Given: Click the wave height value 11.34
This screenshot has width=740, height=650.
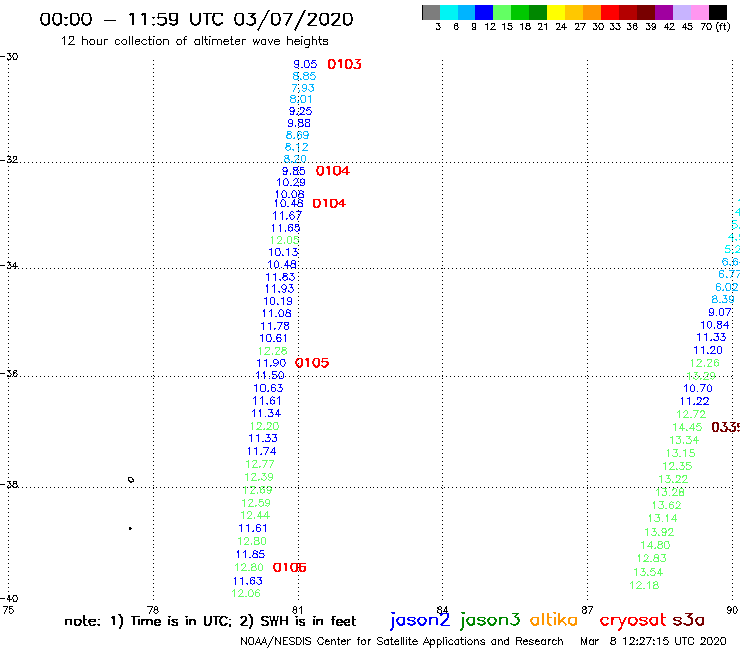Looking at the screenshot, I should [266, 414].
